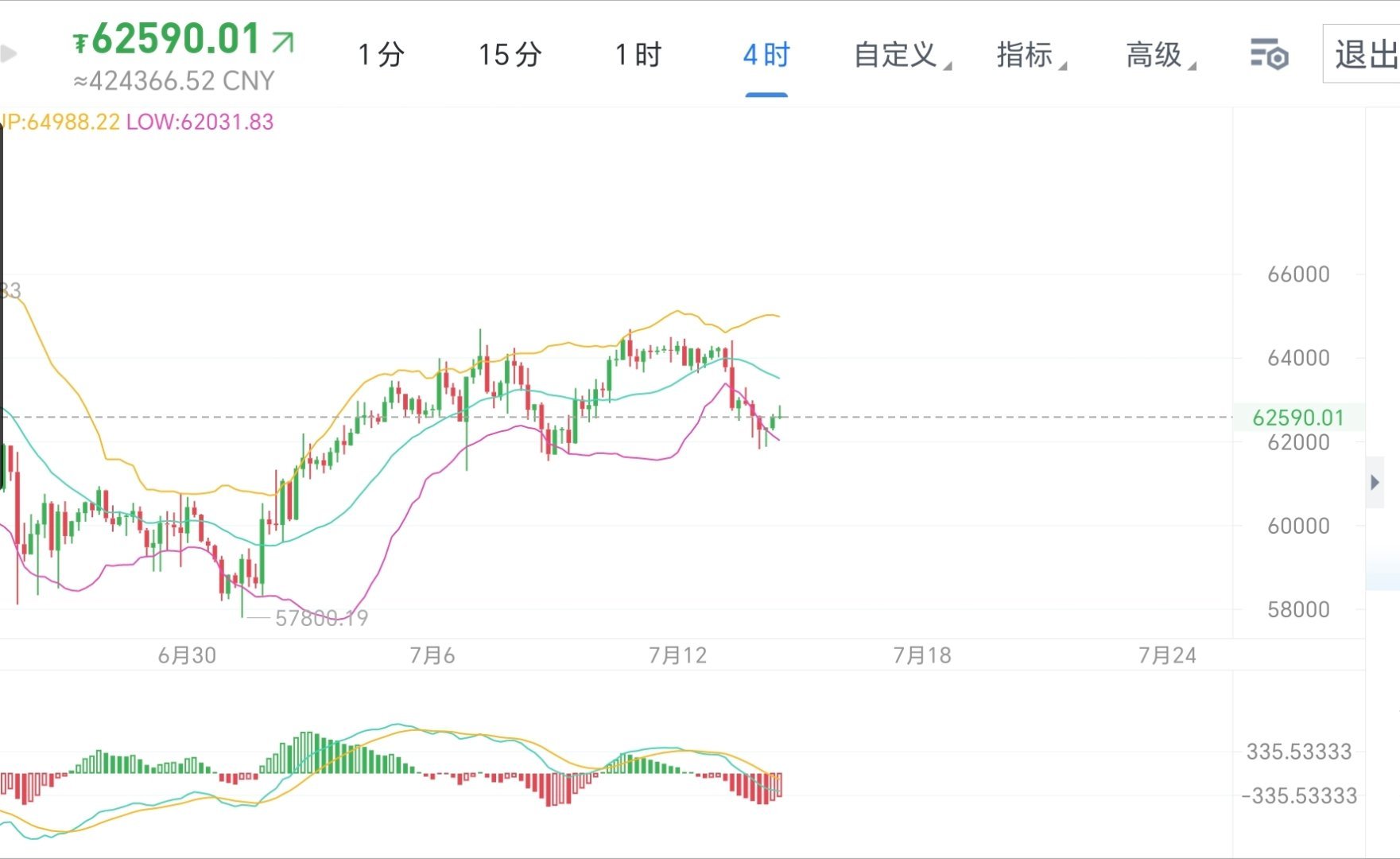Click the 58000 price axis label
The height and width of the screenshot is (859, 1400).
(x=1298, y=610)
